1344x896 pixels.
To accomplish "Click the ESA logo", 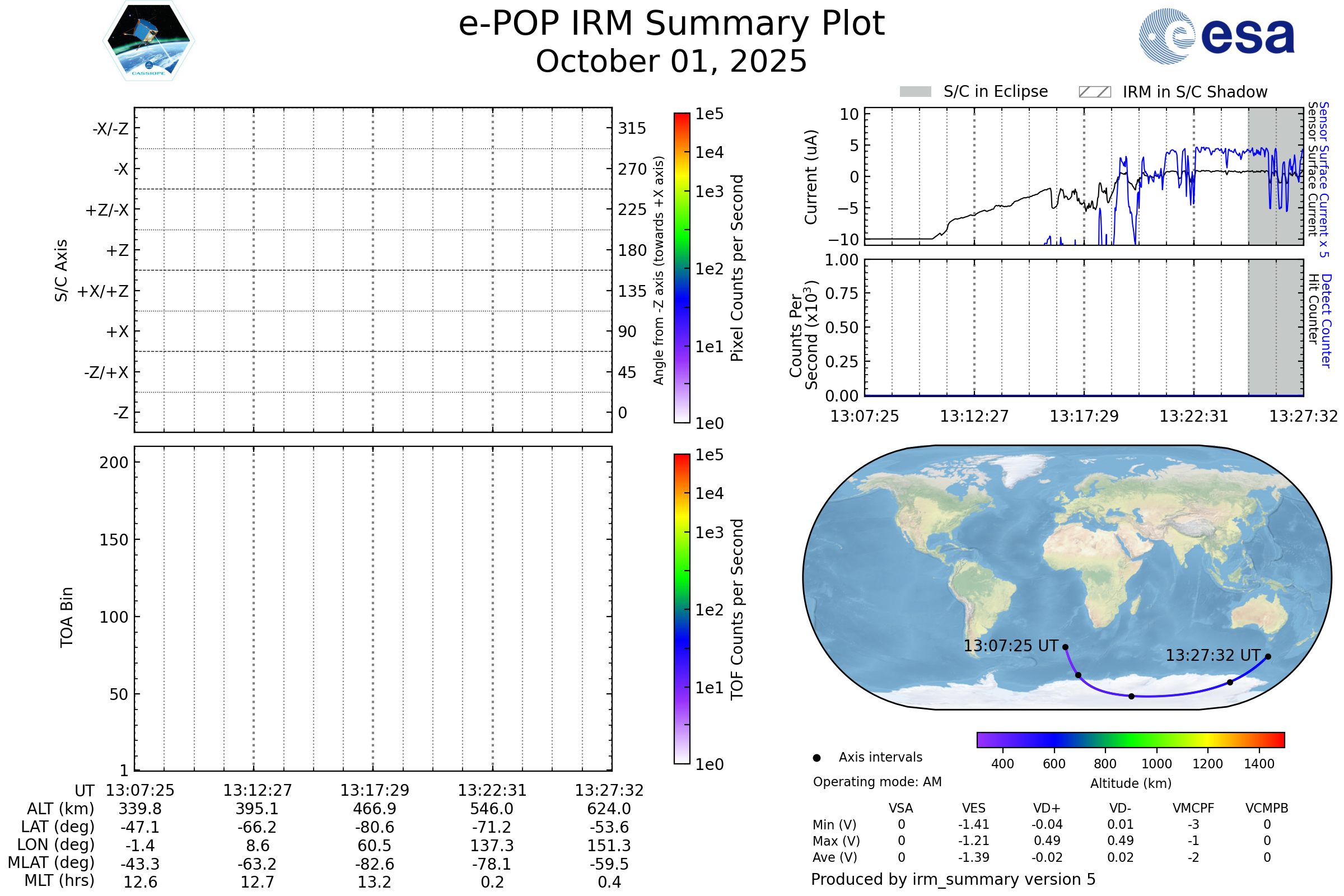I will coord(1216,36).
